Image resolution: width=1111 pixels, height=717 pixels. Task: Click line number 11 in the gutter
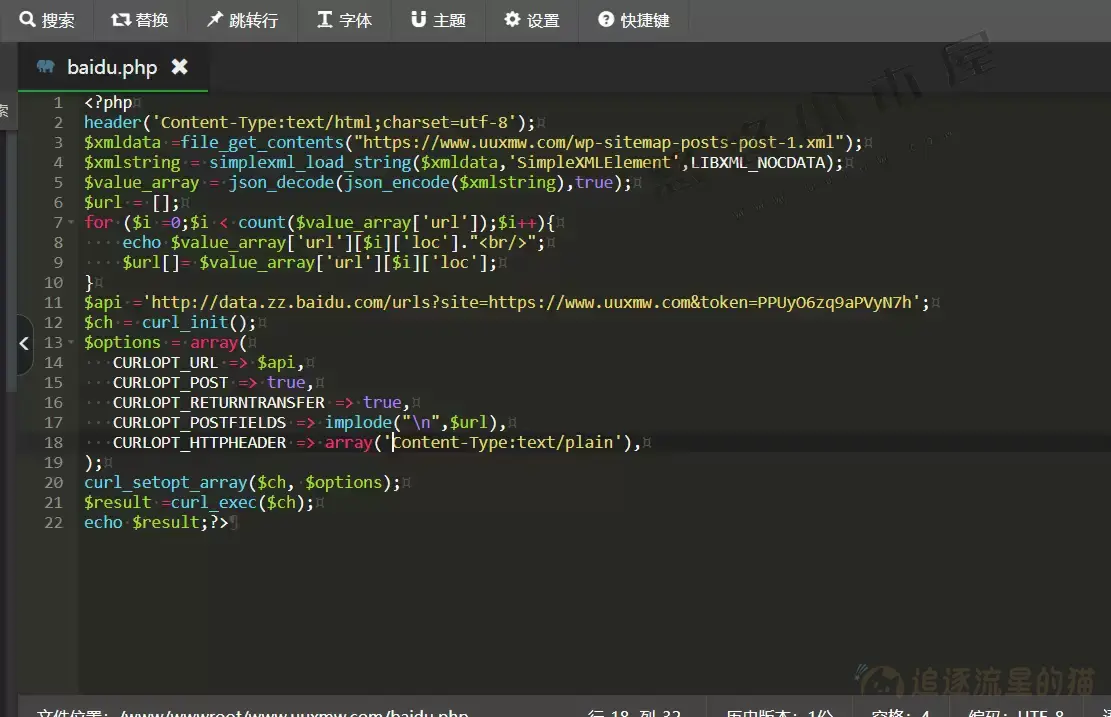(53, 303)
